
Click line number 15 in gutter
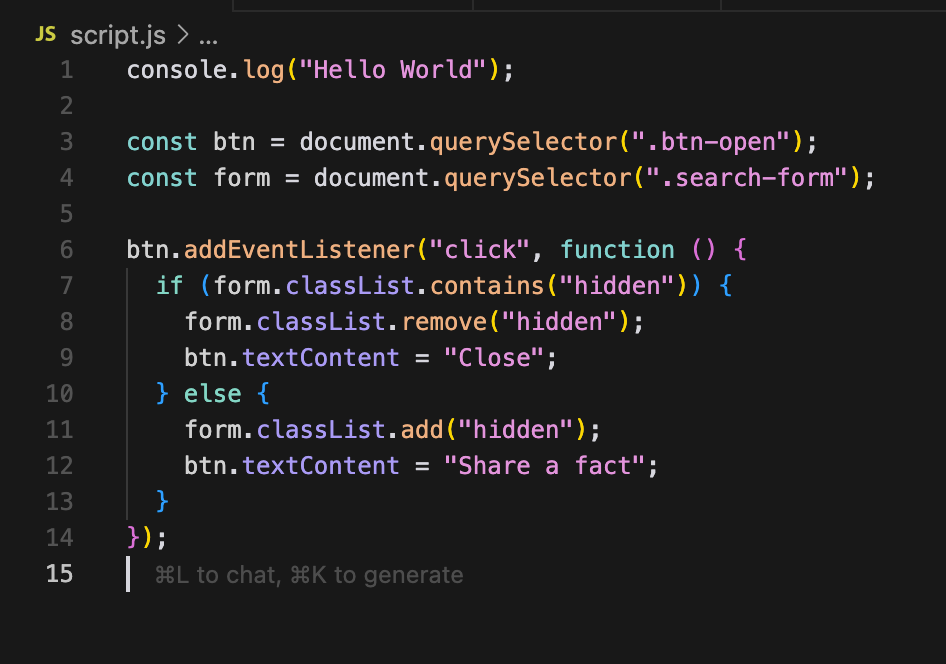59,574
